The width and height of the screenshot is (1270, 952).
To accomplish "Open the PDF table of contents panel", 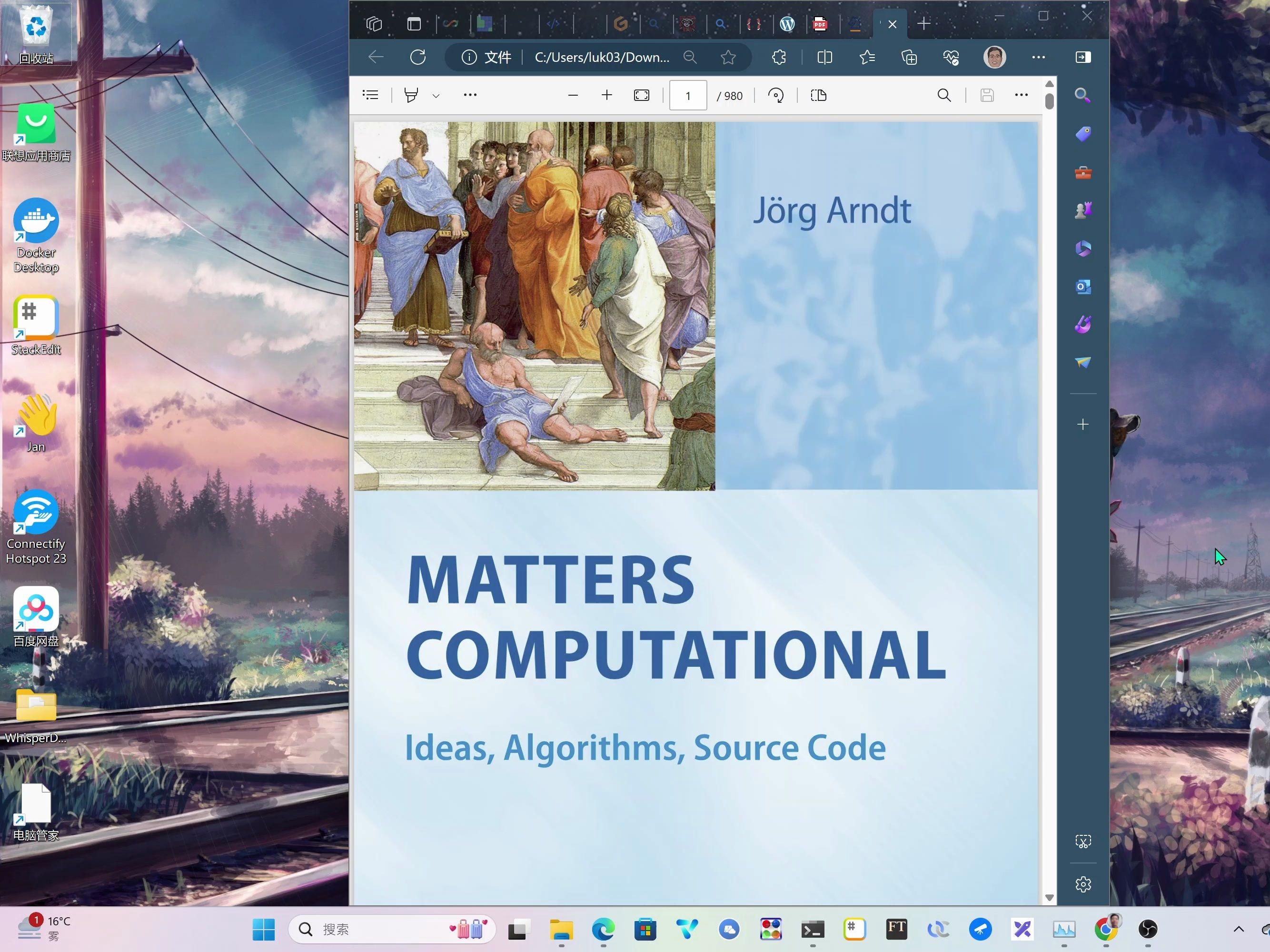I will tap(370, 95).
